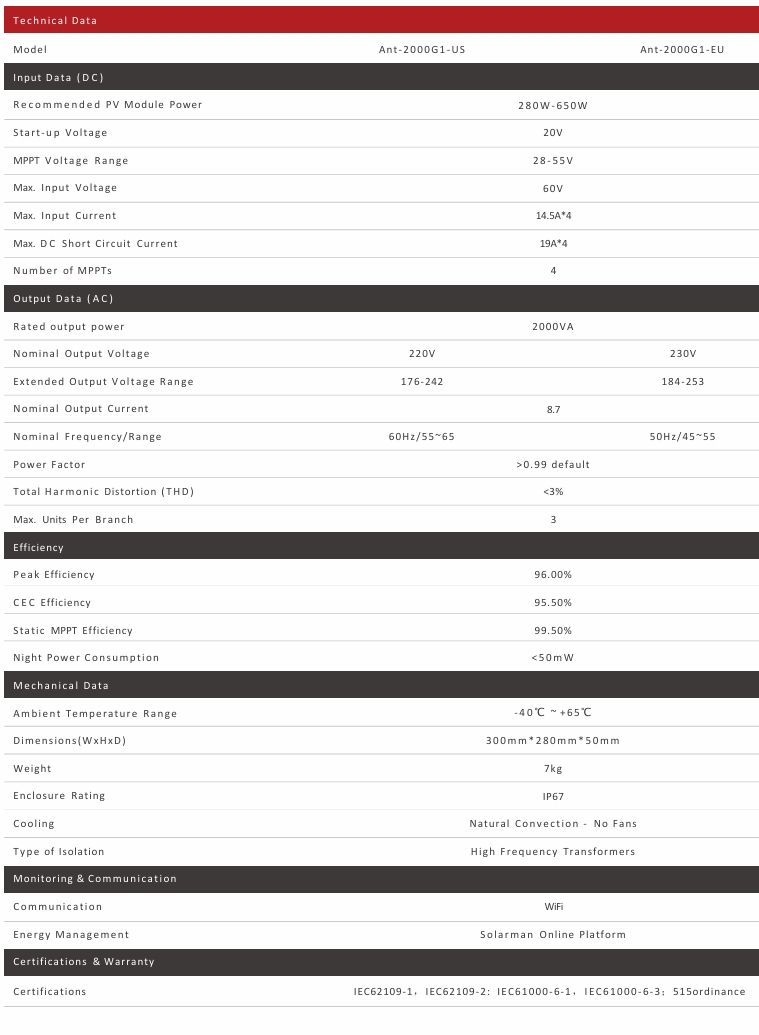
Task: Click the Mechanical Data section header
Action: [61, 685]
